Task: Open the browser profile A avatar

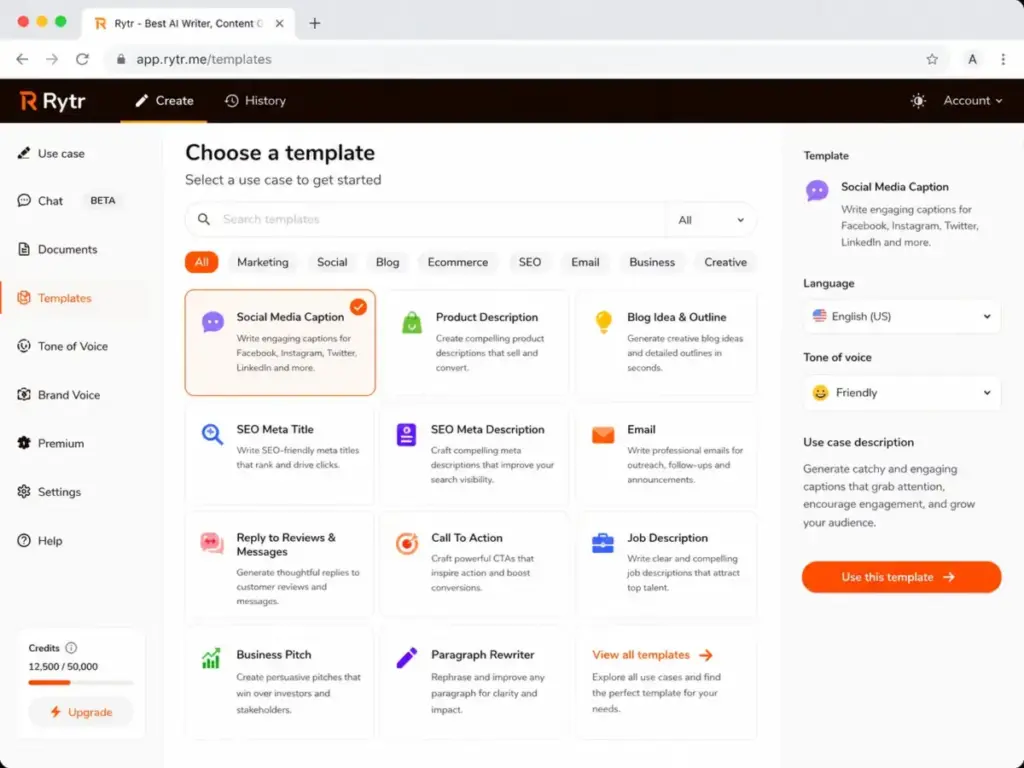Action: [972, 59]
